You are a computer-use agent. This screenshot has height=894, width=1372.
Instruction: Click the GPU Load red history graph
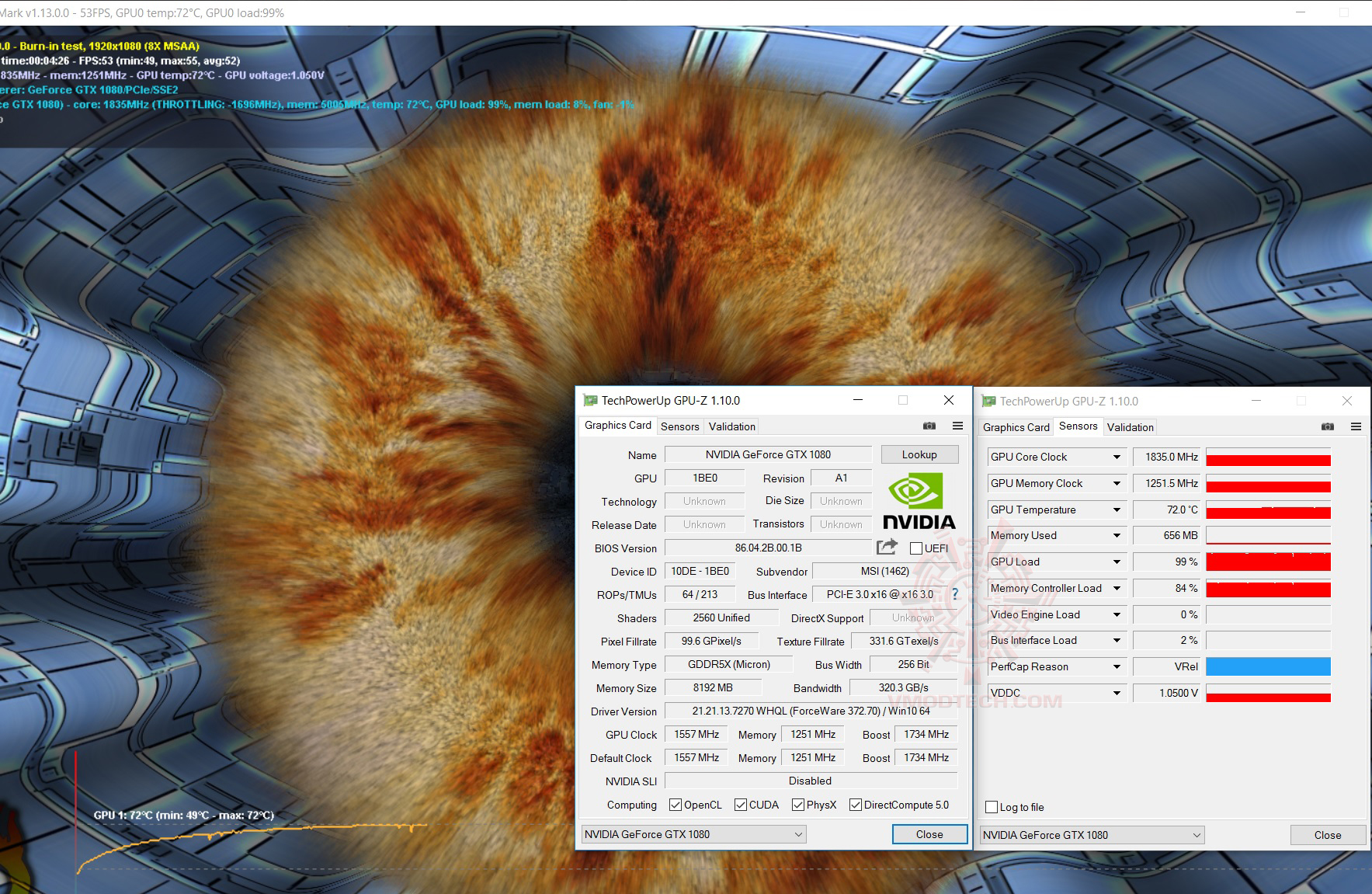1269,562
